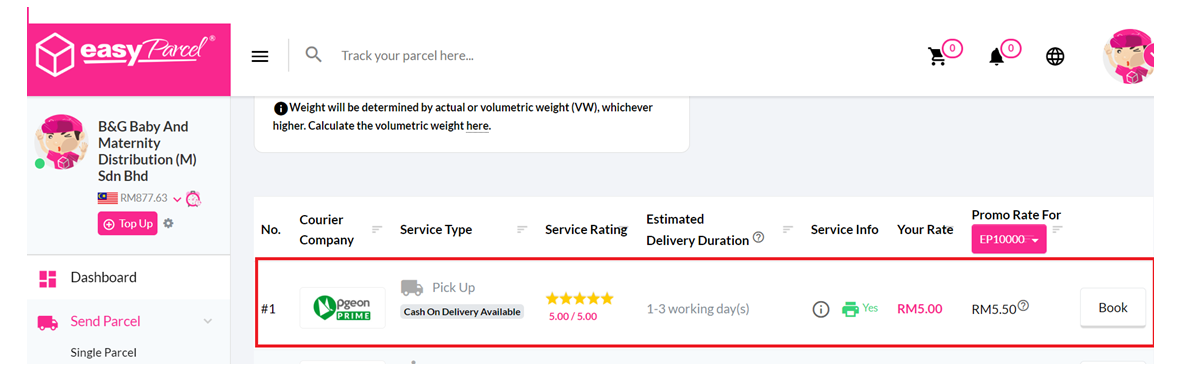The image size is (1182, 382).
Task: Click the Top Up button
Action: tap(127, 224)
